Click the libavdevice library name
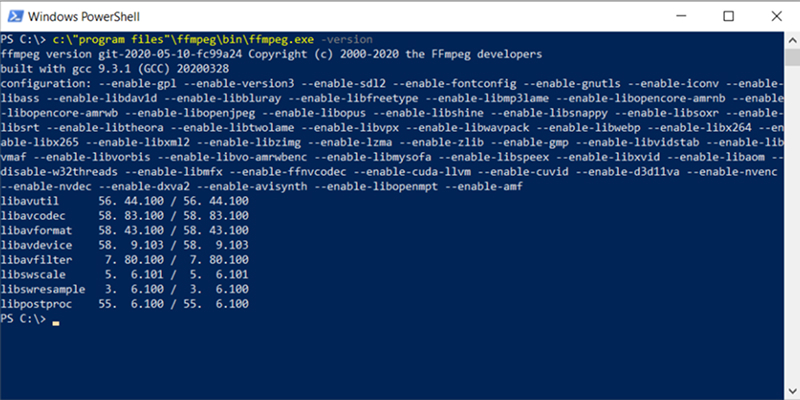 37,245
